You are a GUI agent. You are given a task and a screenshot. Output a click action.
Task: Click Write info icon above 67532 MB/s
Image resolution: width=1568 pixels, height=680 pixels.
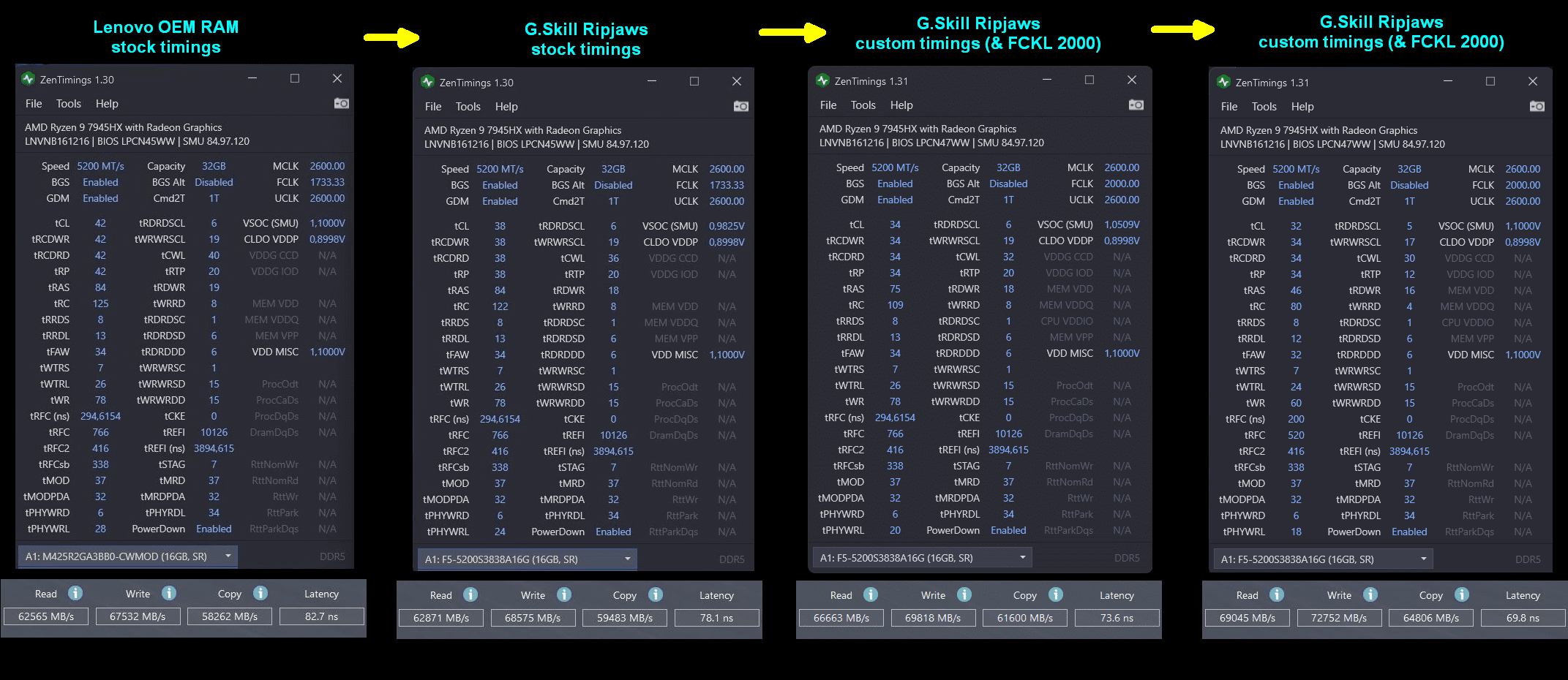click(169, 593)
